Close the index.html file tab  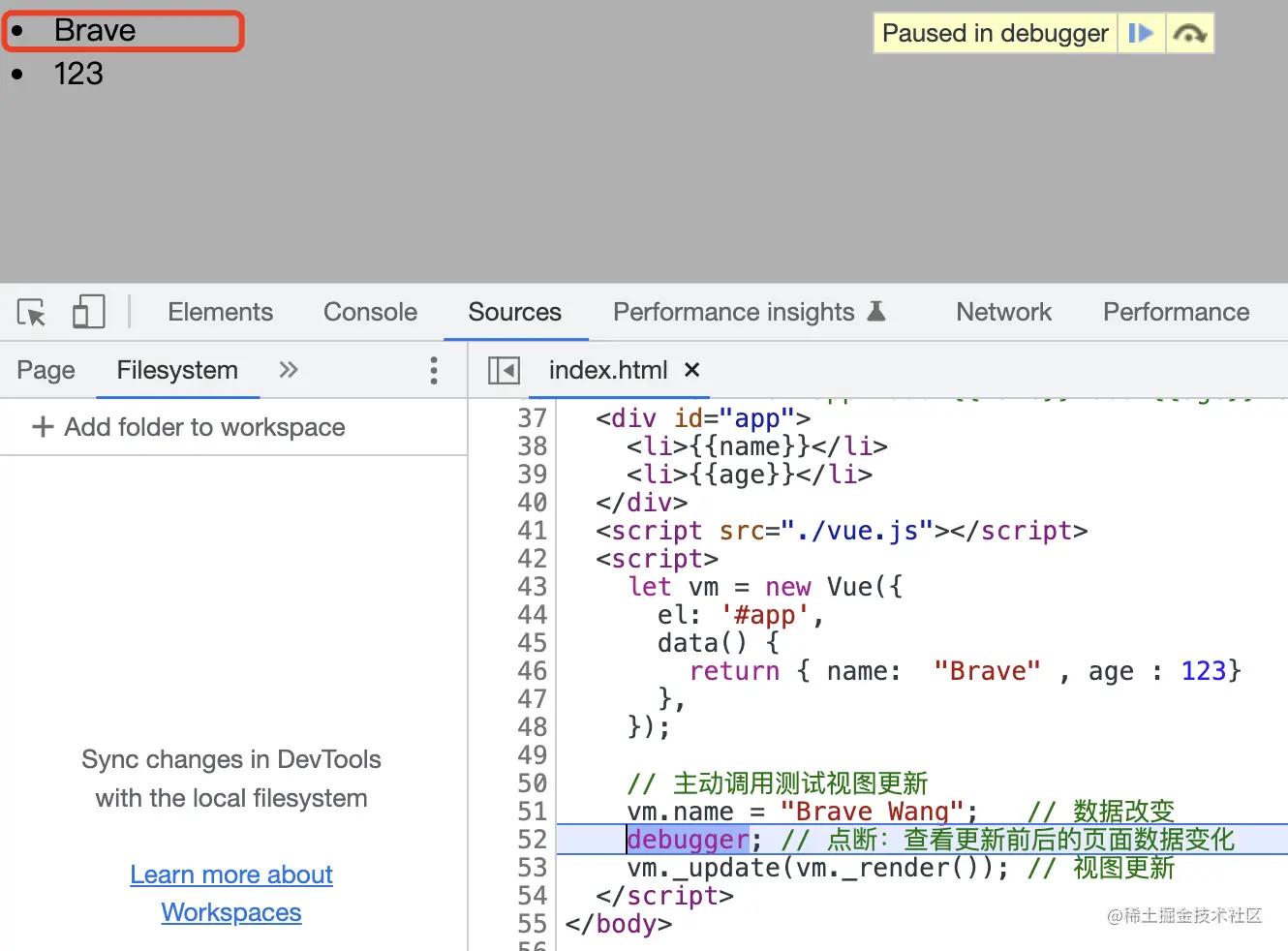tap(691, 370)
